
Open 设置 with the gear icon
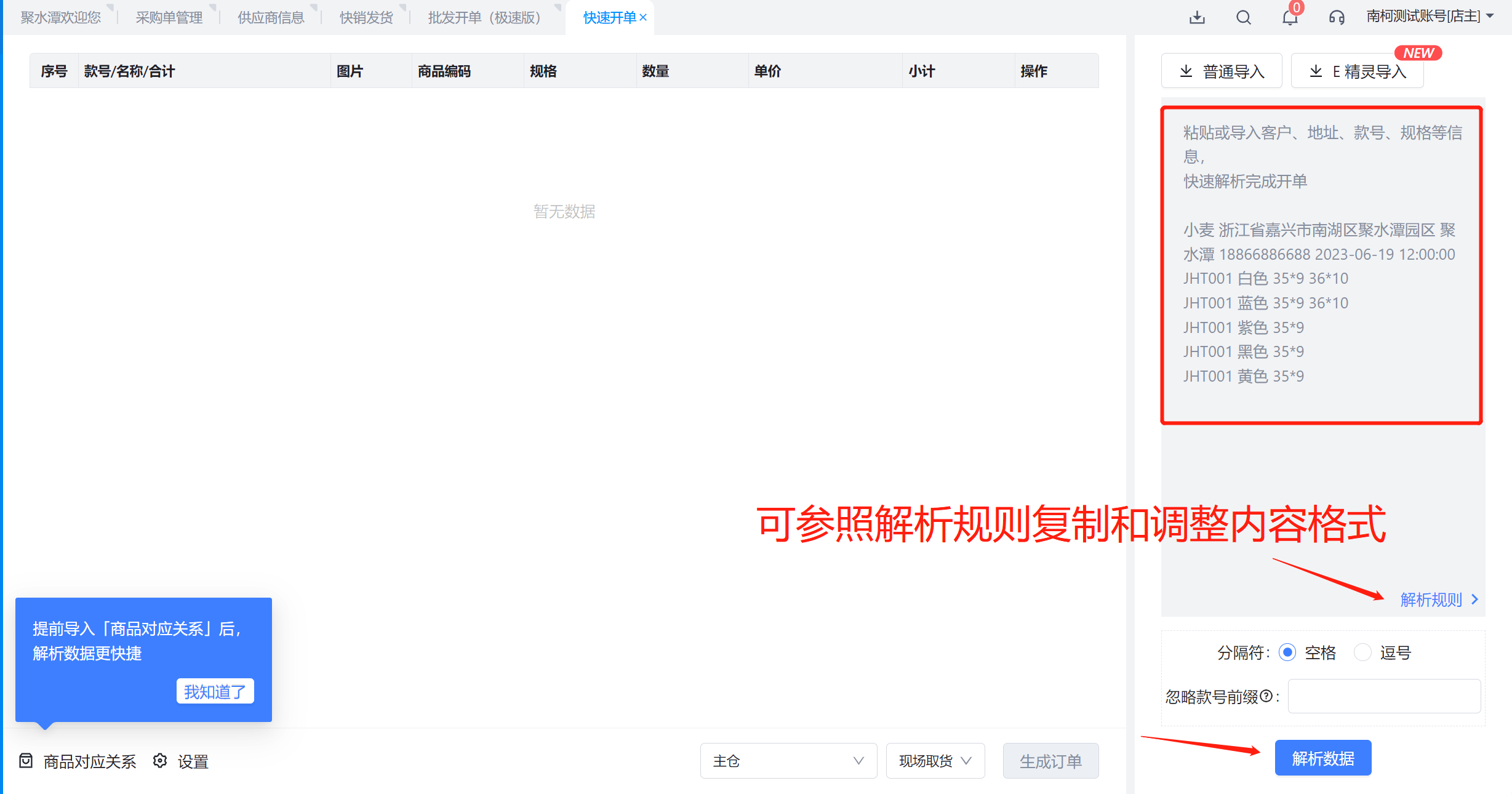click(x=181, y=761)
